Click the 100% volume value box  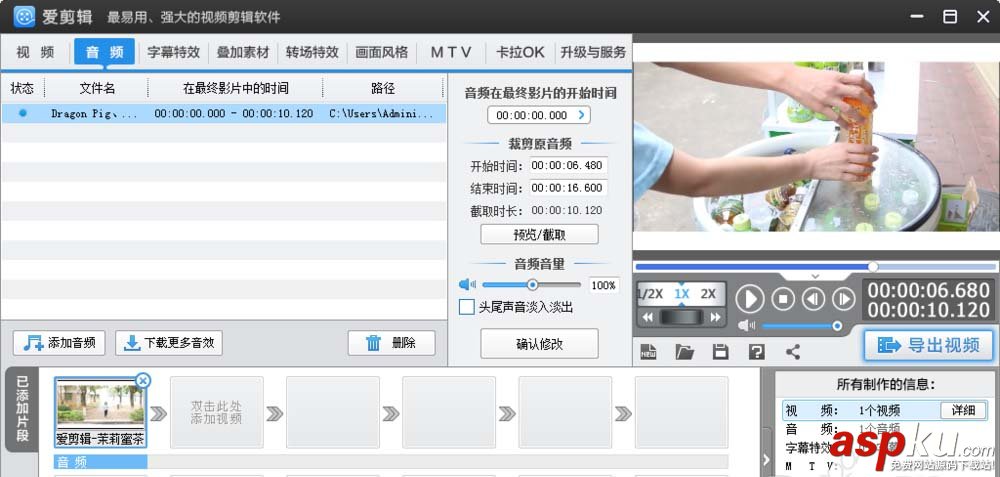coord(603,285)
